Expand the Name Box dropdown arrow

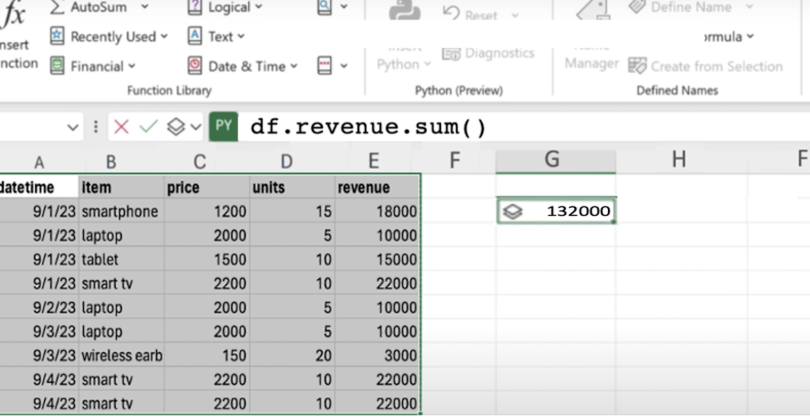73,127
